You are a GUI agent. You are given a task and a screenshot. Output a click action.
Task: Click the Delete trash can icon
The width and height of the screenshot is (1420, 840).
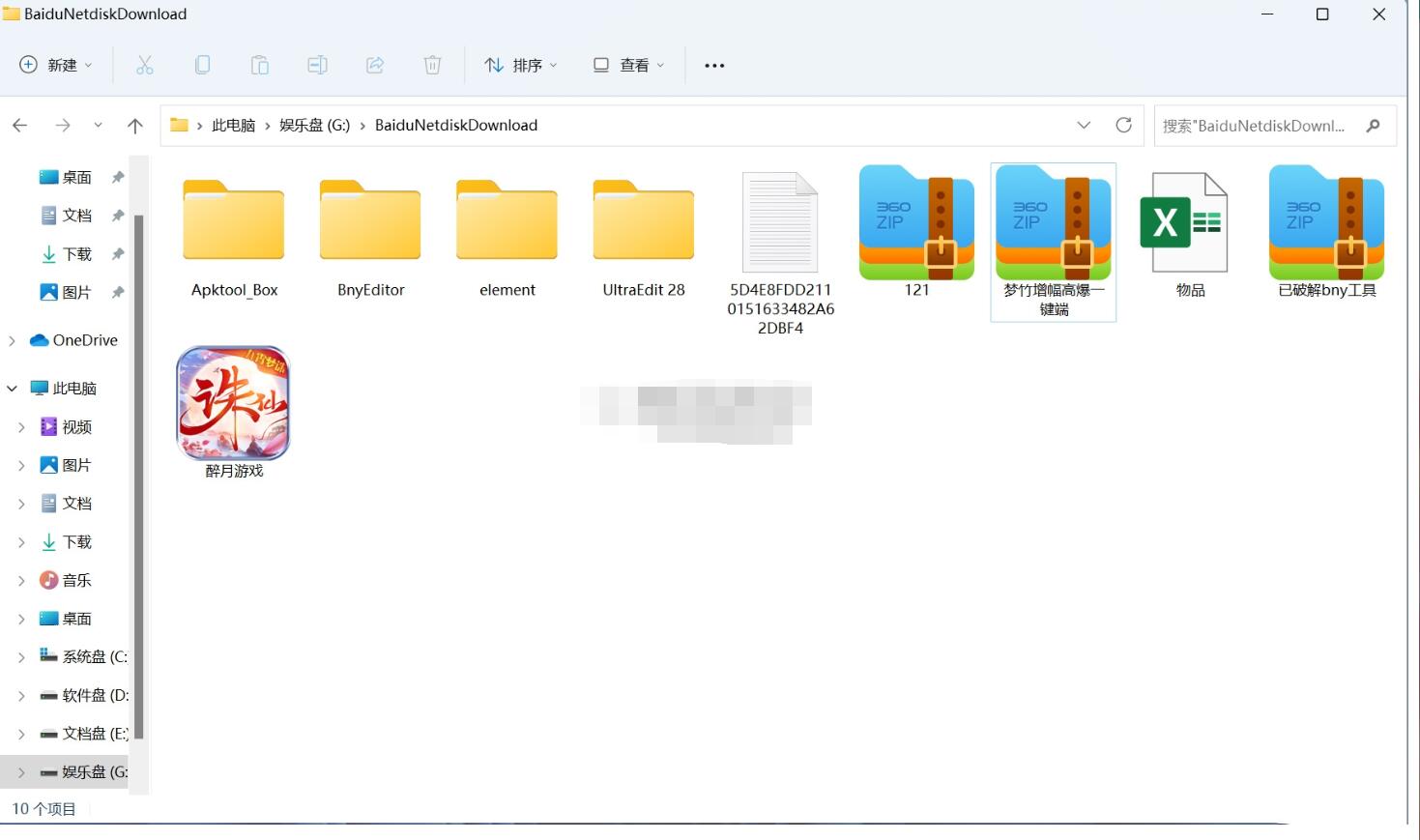coord(432,65)
